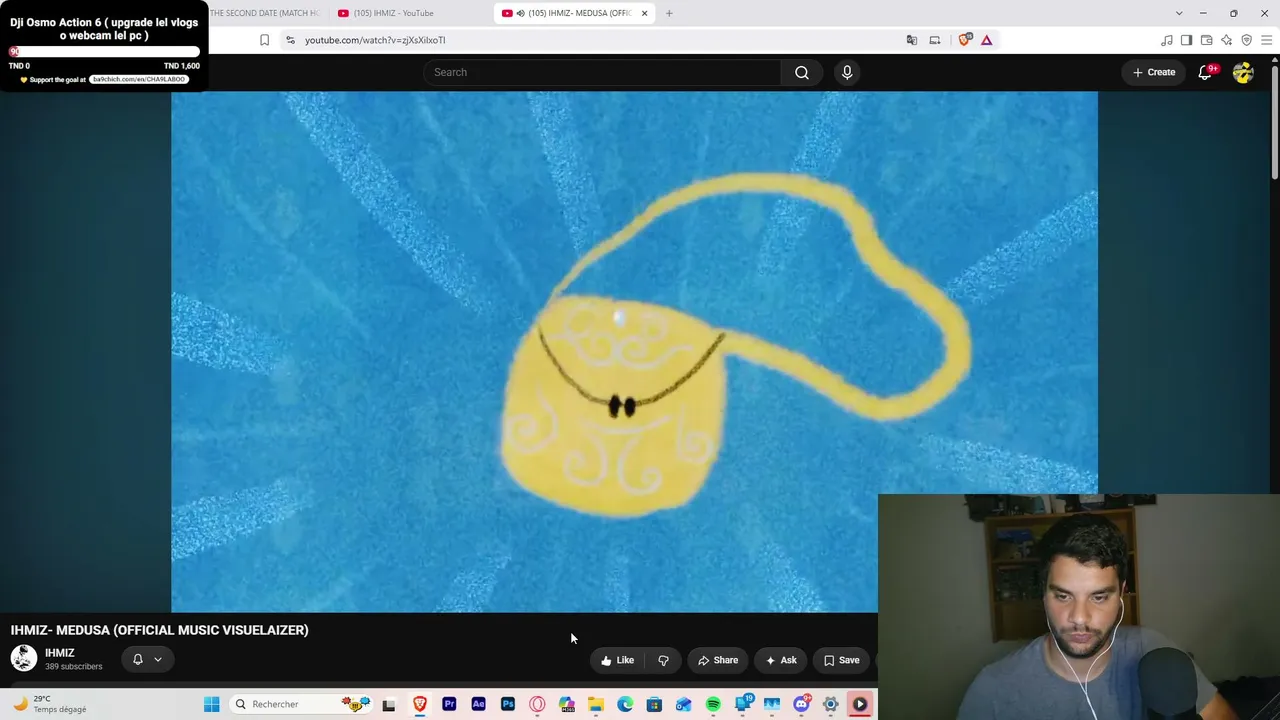
Task: Open Brave Wallet icon
Action: [x=1207, y=40]
